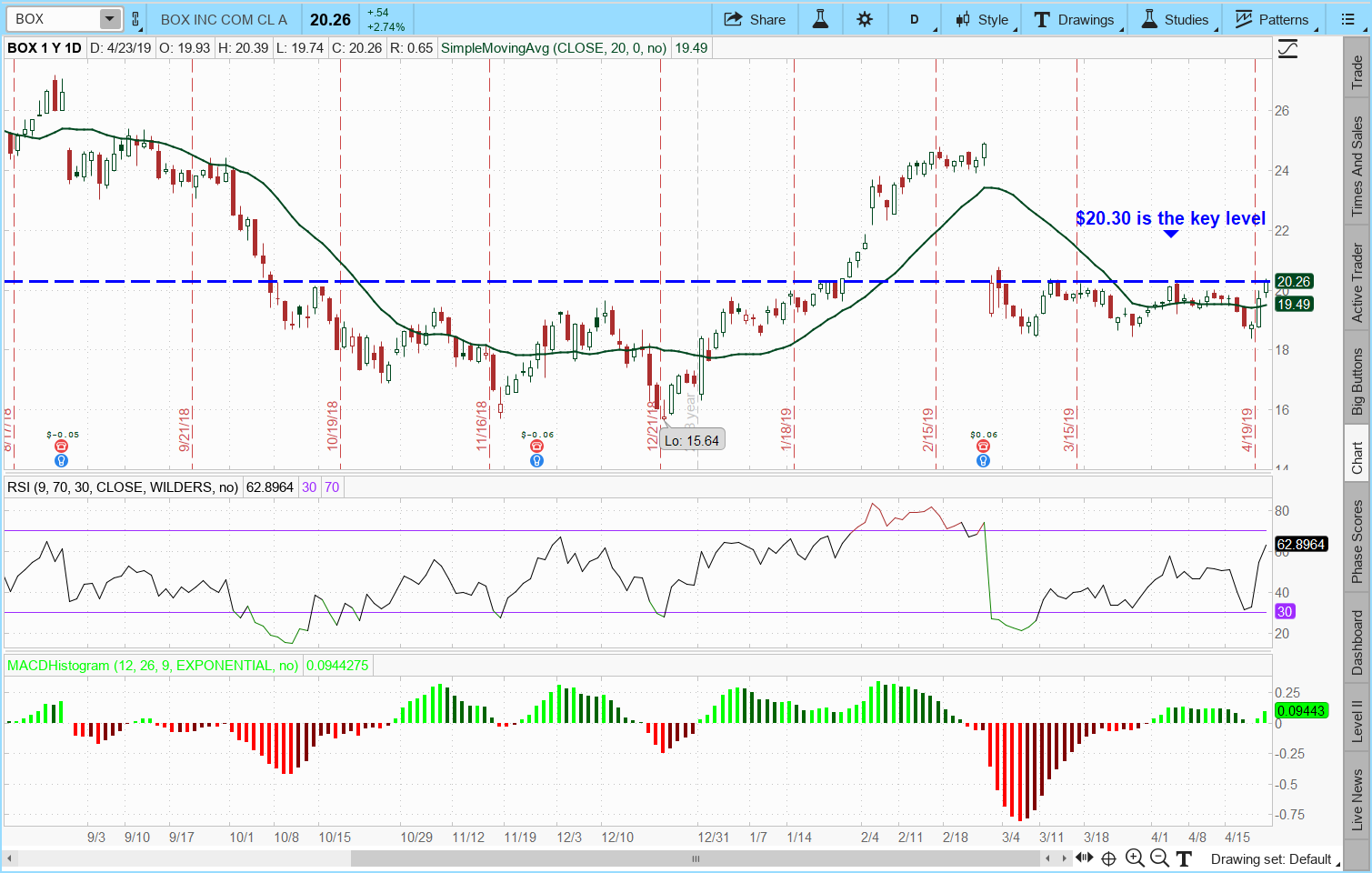Click the blue arrow marker under key level text
The width and height of the screenshot is (1372, 873).
pyautogui.click(x=1171, y=234)
